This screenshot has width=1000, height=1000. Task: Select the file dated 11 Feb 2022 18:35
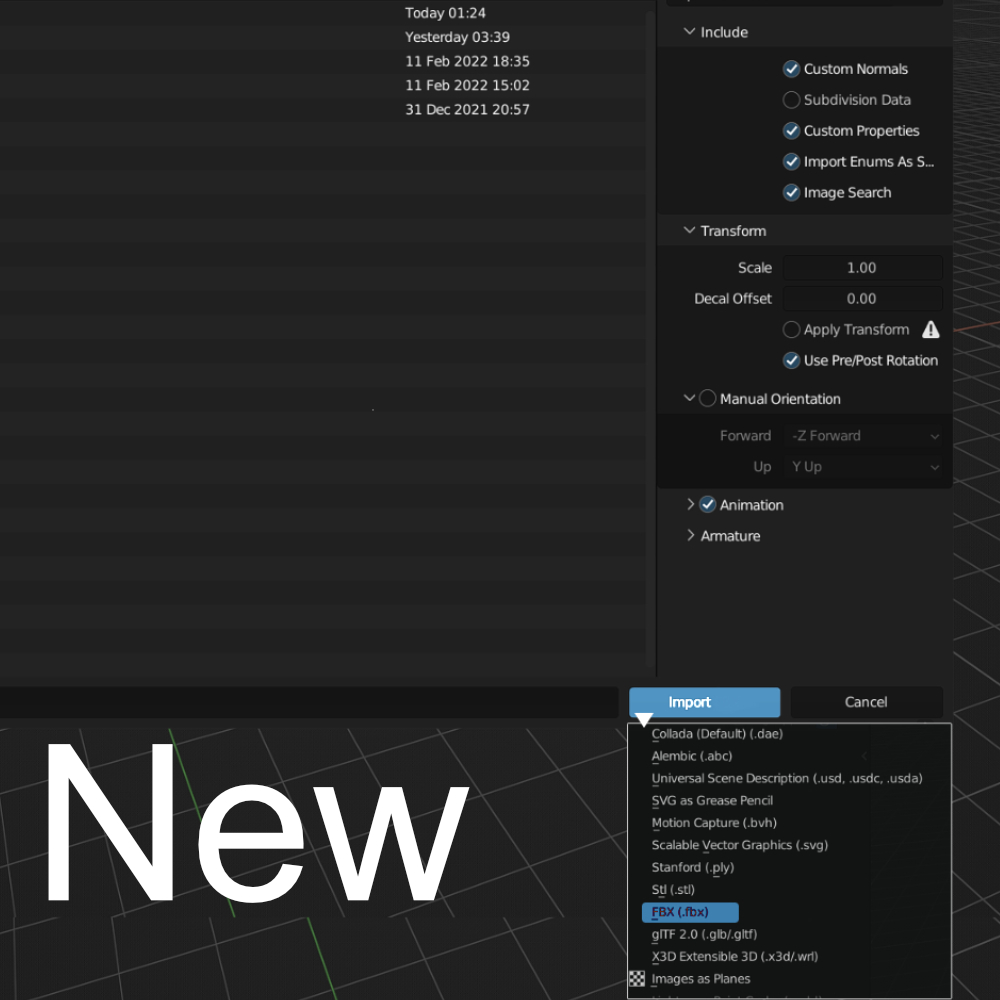322,61
